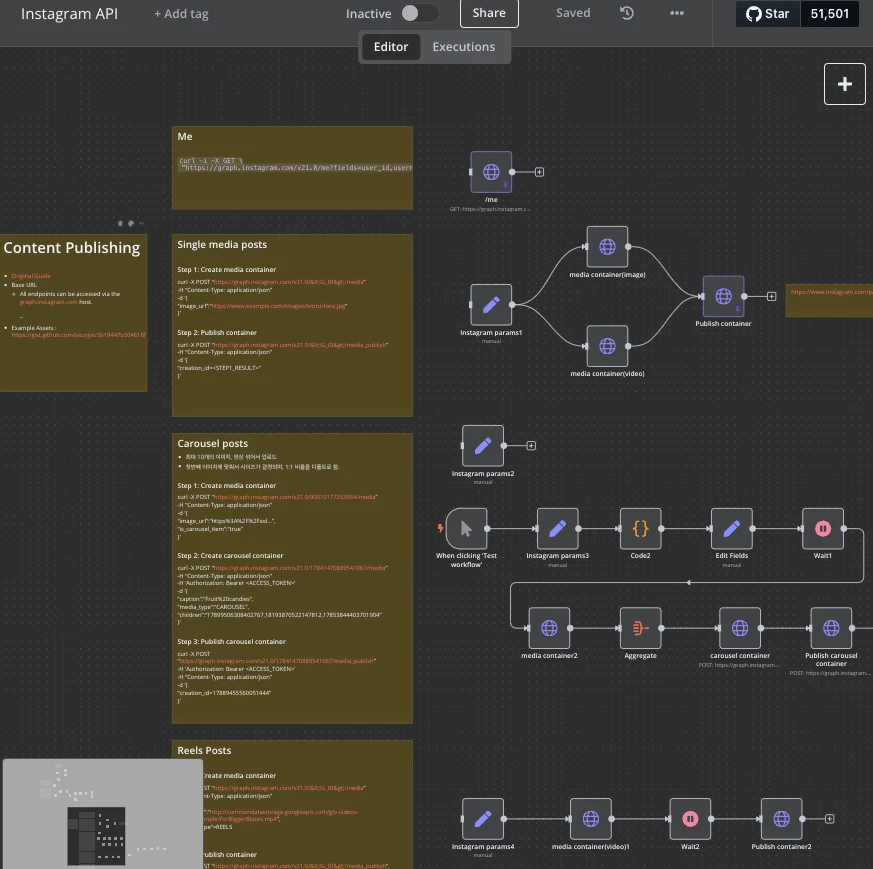Add a node after Publish container output
This screenshot has height=869, width=873.
772,296
